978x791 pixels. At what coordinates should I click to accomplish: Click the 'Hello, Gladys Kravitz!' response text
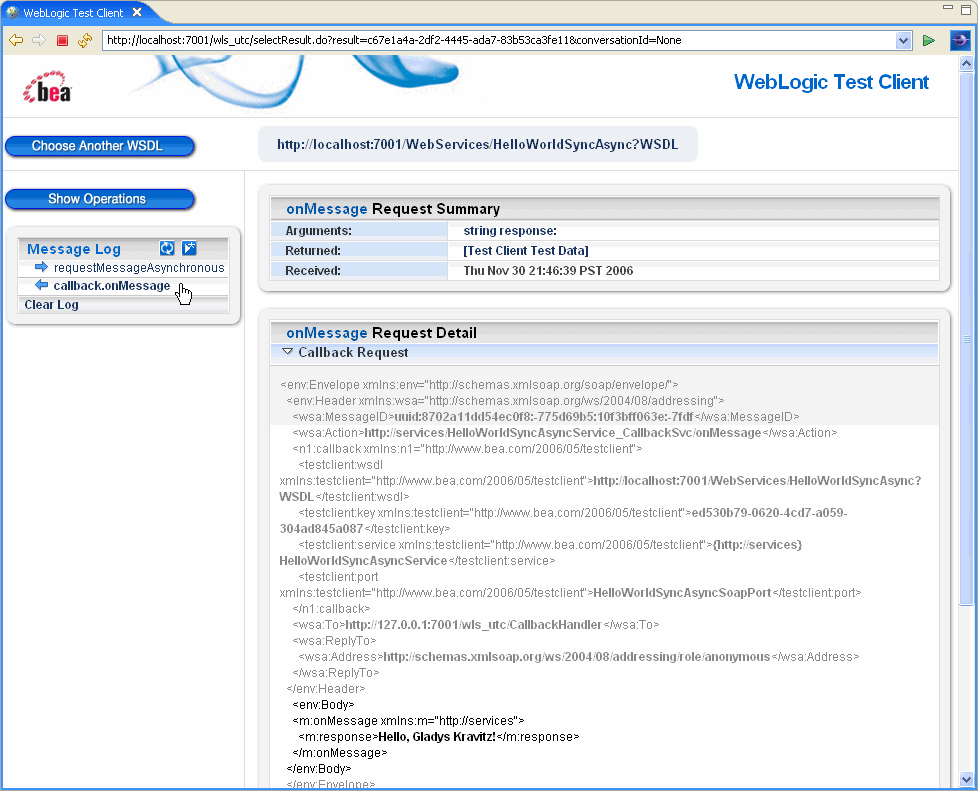437,737
